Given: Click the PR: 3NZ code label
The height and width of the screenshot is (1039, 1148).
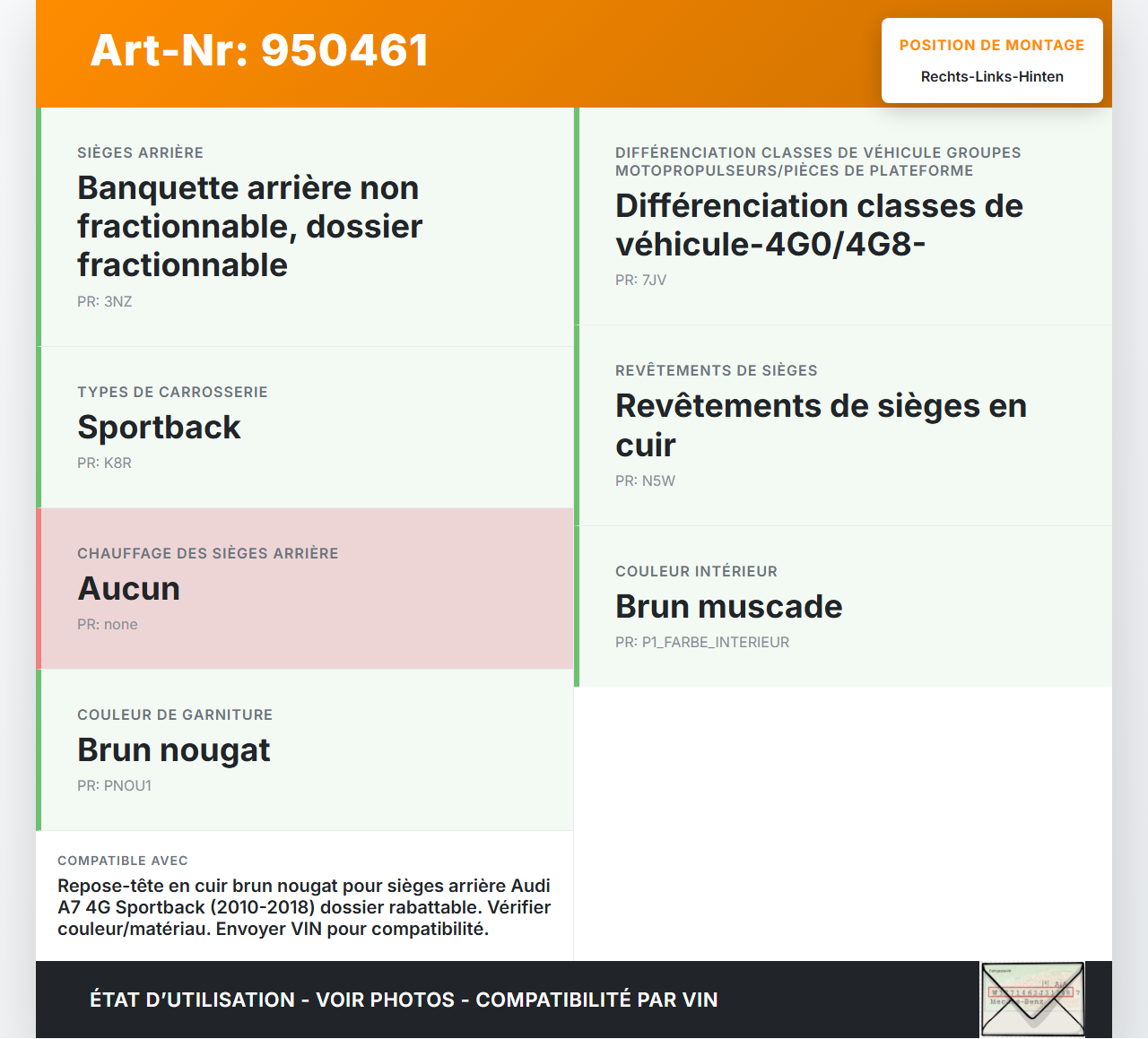Looking at the screenshot, I should click(x=104, y=301).
